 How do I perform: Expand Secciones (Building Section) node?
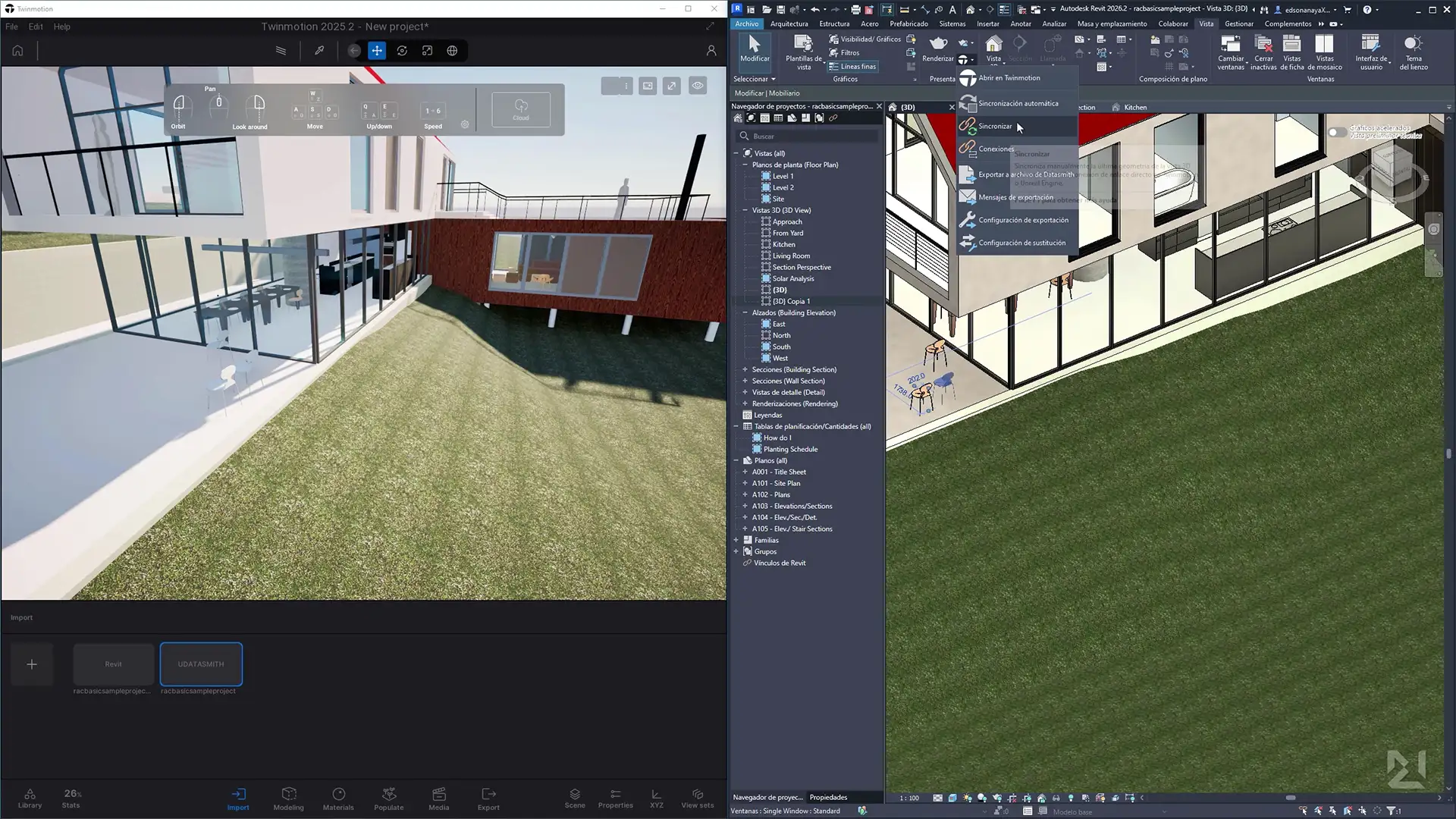745,370
